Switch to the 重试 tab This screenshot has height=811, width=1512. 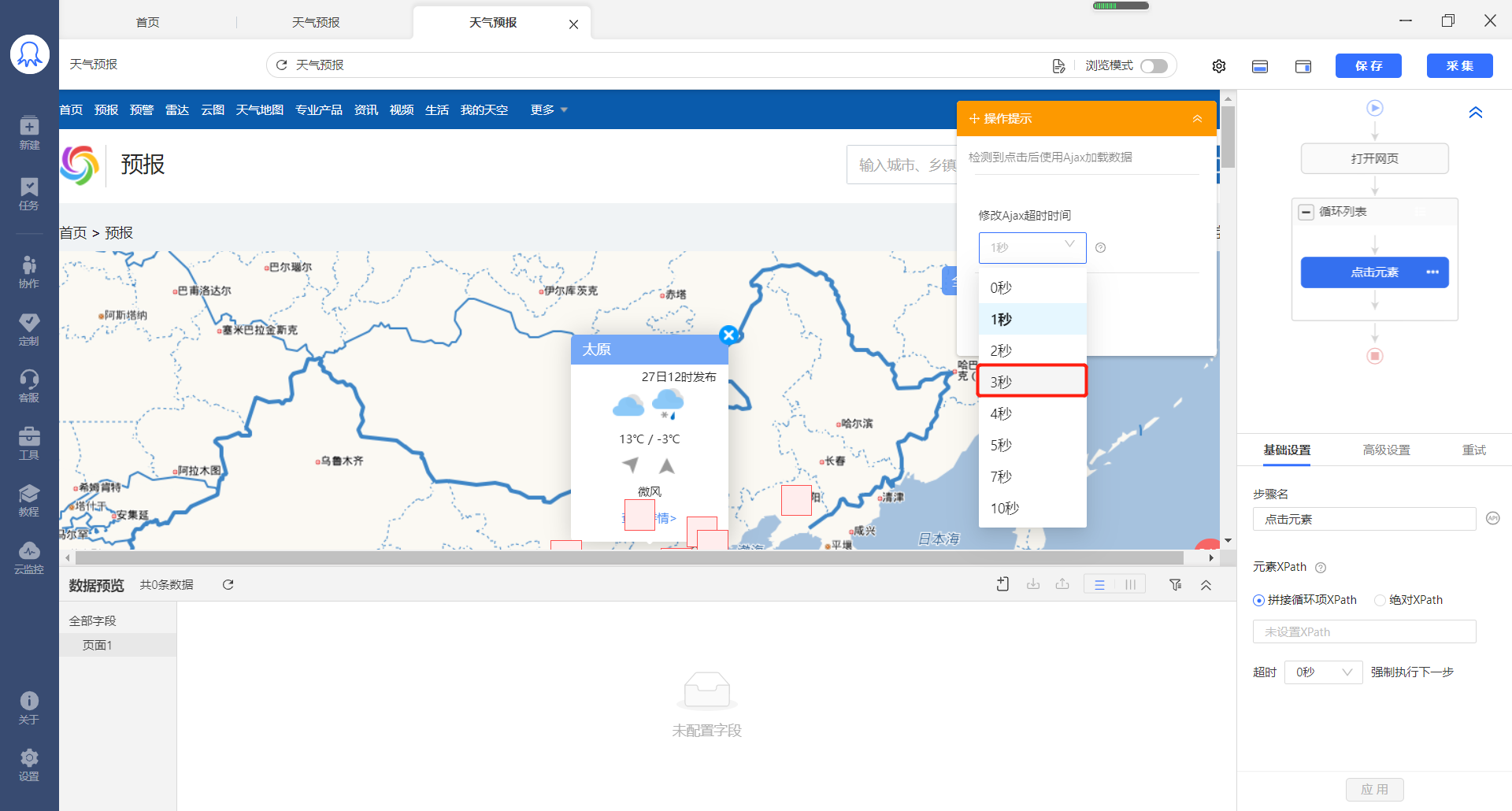point(1473,450)
